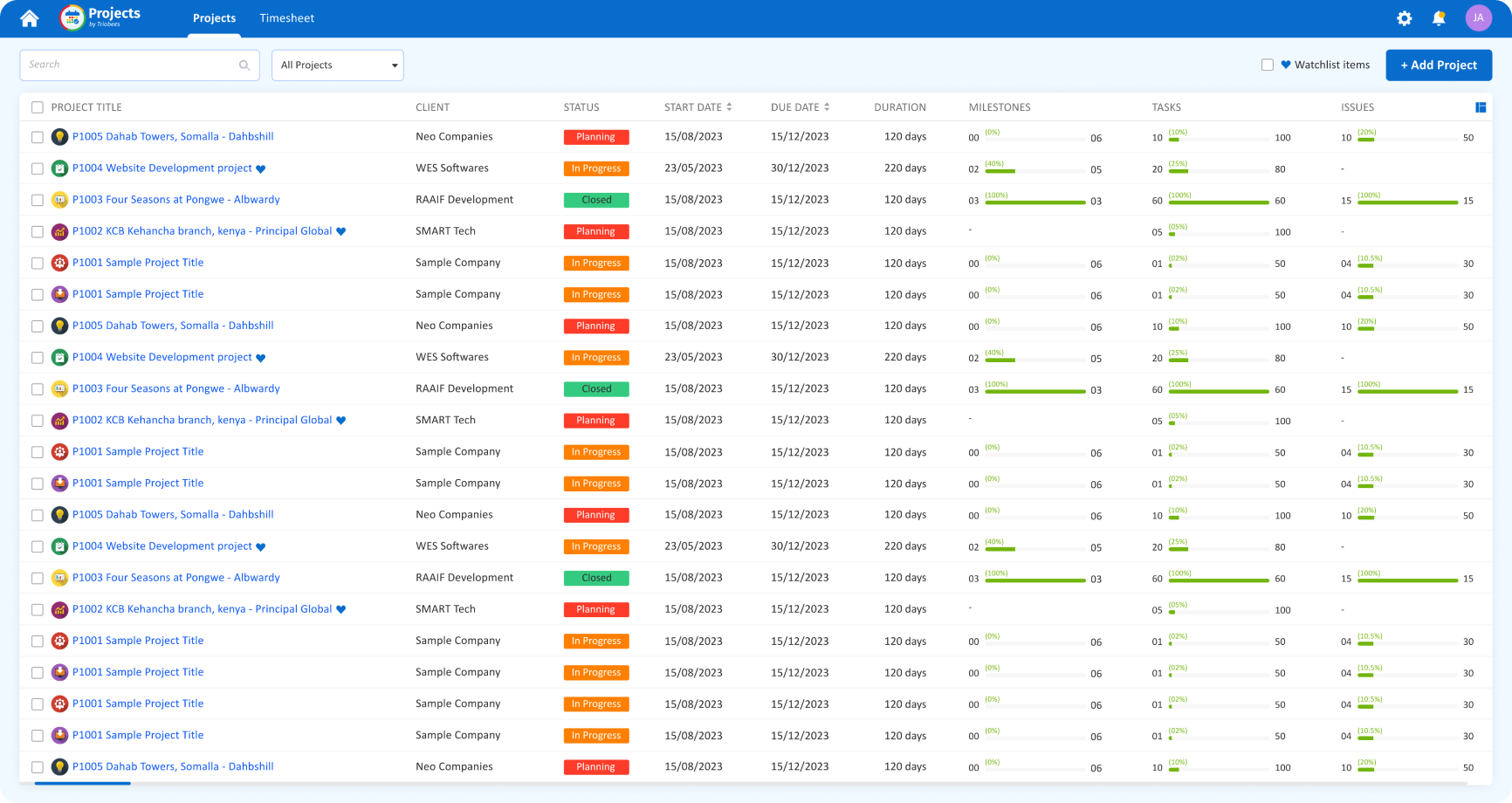Click the Add Project button
Image resolution: width=1512 pixels, height=803 pixels.
pyautogui.click(x=1438, y=65)
